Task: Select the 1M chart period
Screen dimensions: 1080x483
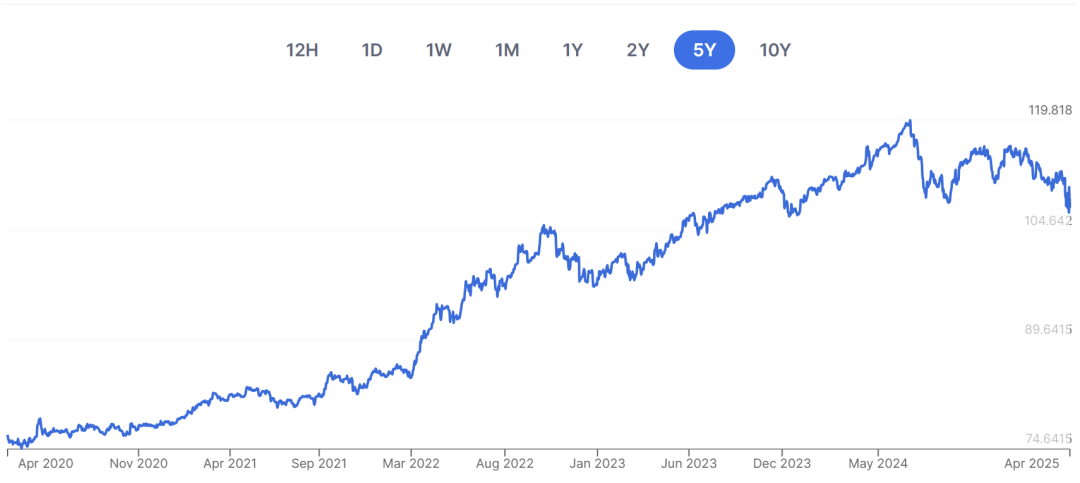Action: pyautogui.click(x=507, y=50)
